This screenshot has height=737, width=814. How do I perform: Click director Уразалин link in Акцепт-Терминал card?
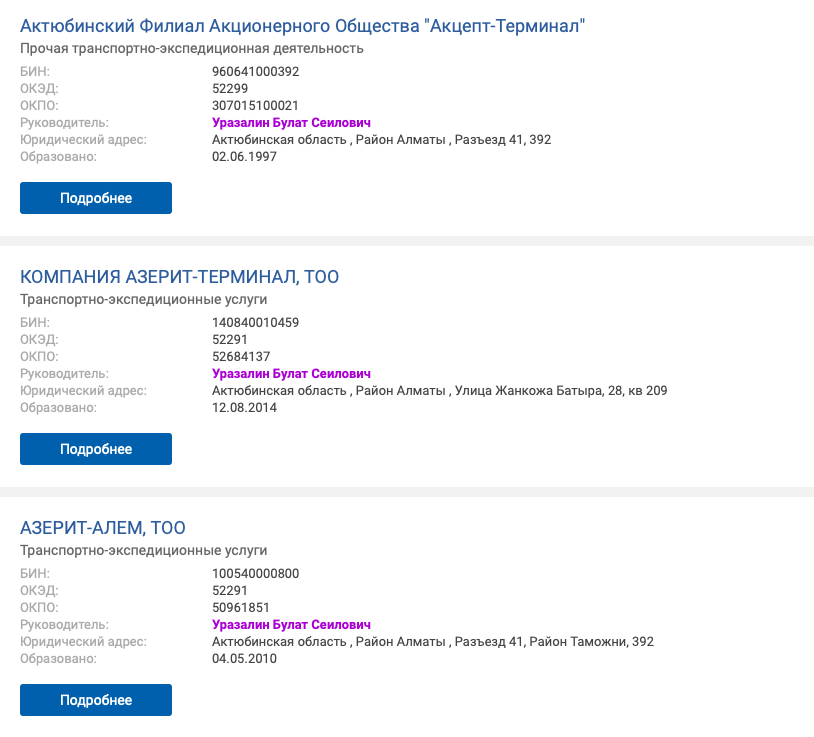291,123
